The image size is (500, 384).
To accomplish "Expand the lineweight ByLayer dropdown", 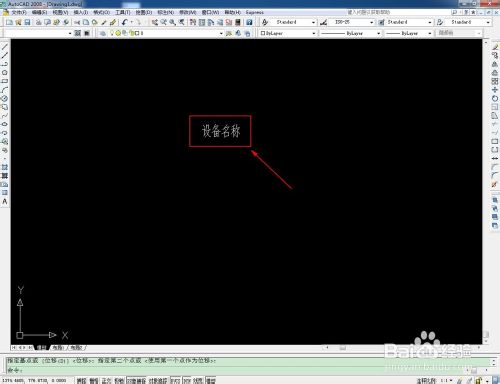I will coord(430,33).
